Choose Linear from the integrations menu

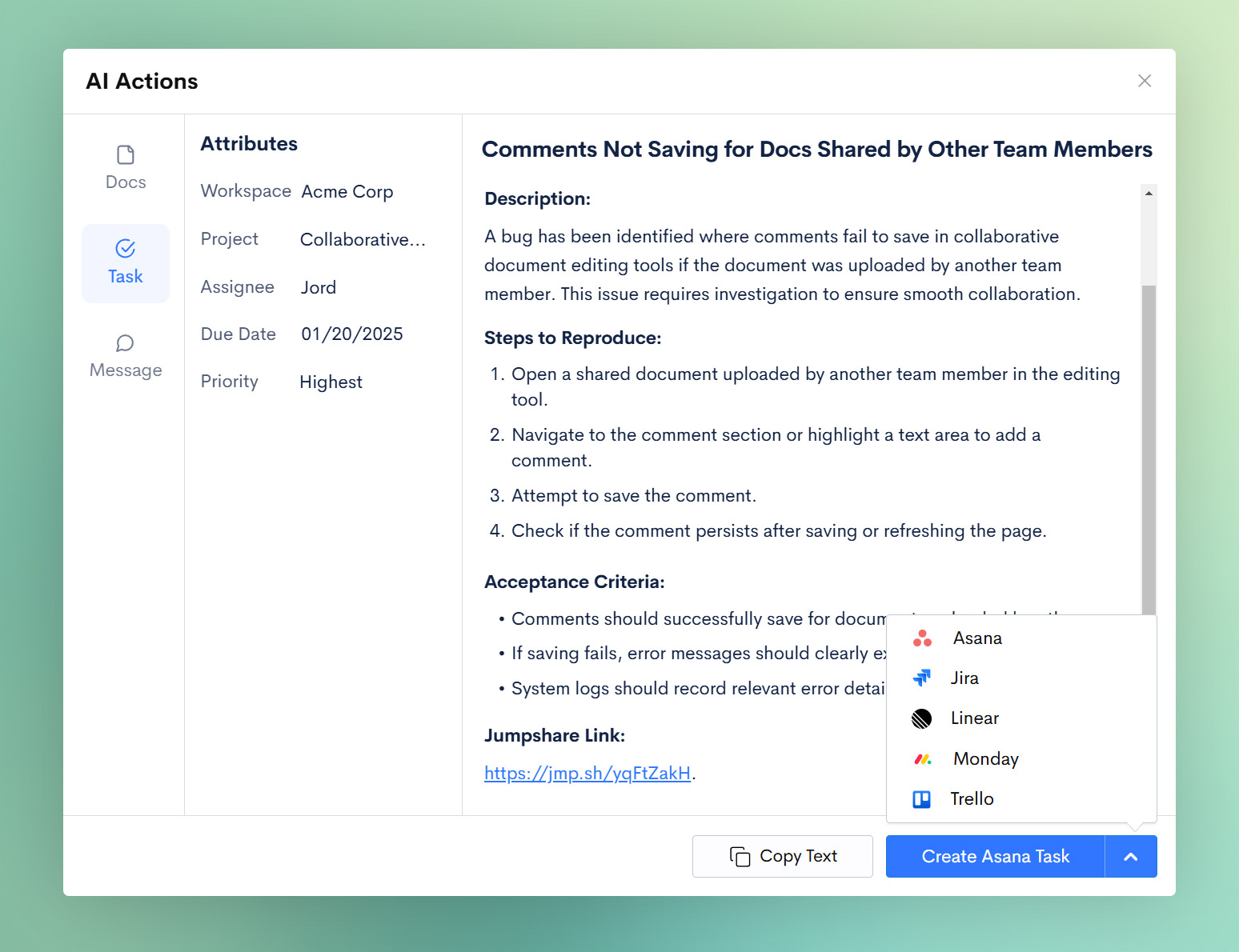pyautogui.click(x=974, y=718)
